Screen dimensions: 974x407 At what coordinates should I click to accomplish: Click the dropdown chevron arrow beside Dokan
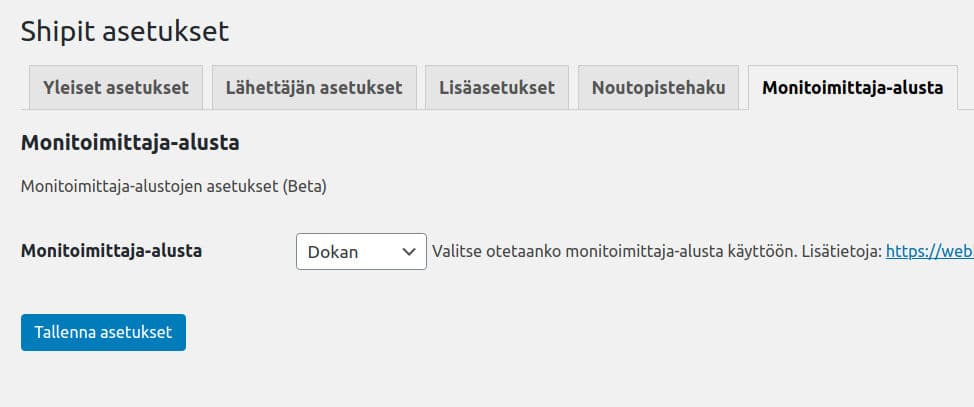click(x=408, y=252)
